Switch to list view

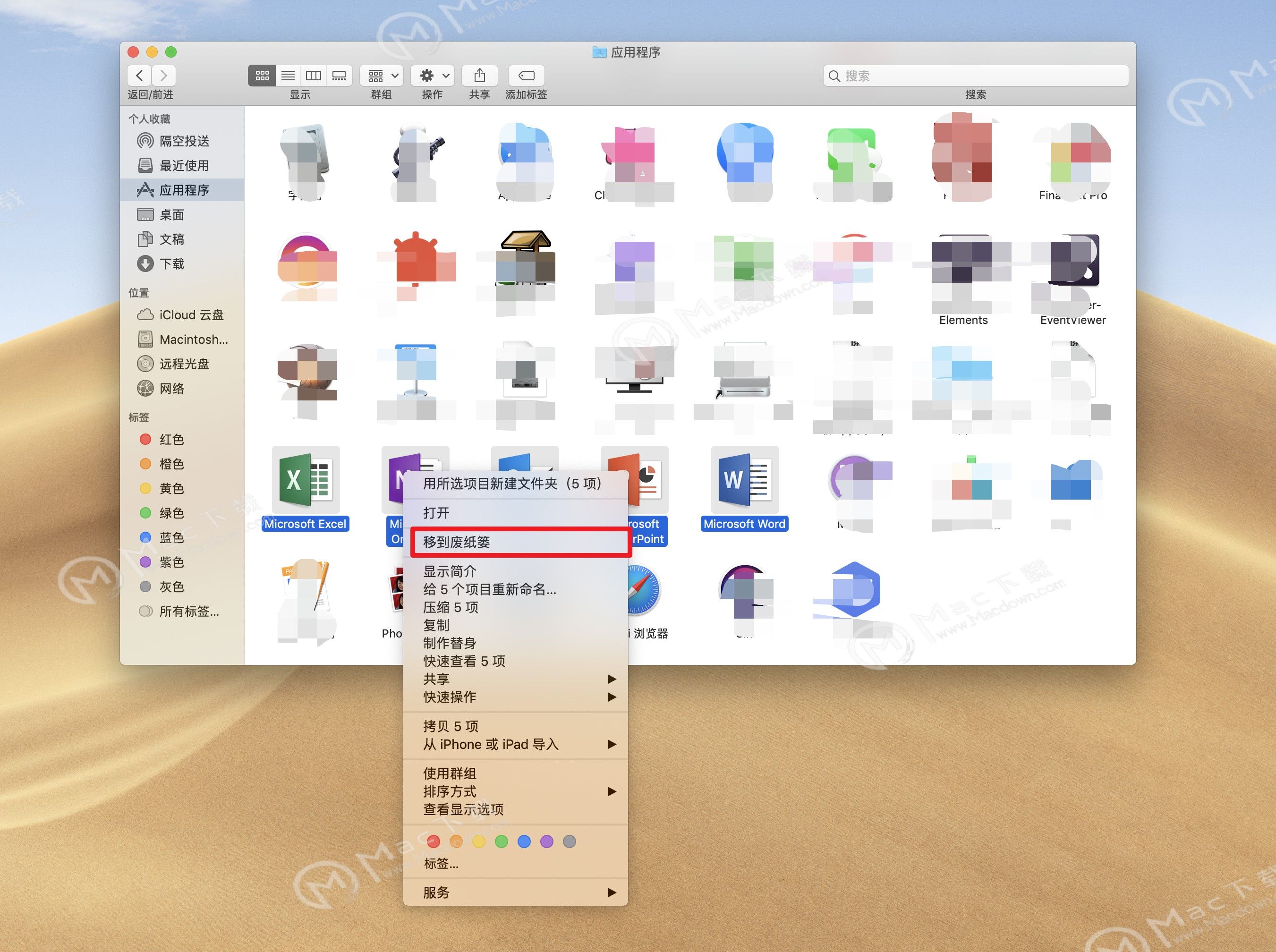[288, 76]
